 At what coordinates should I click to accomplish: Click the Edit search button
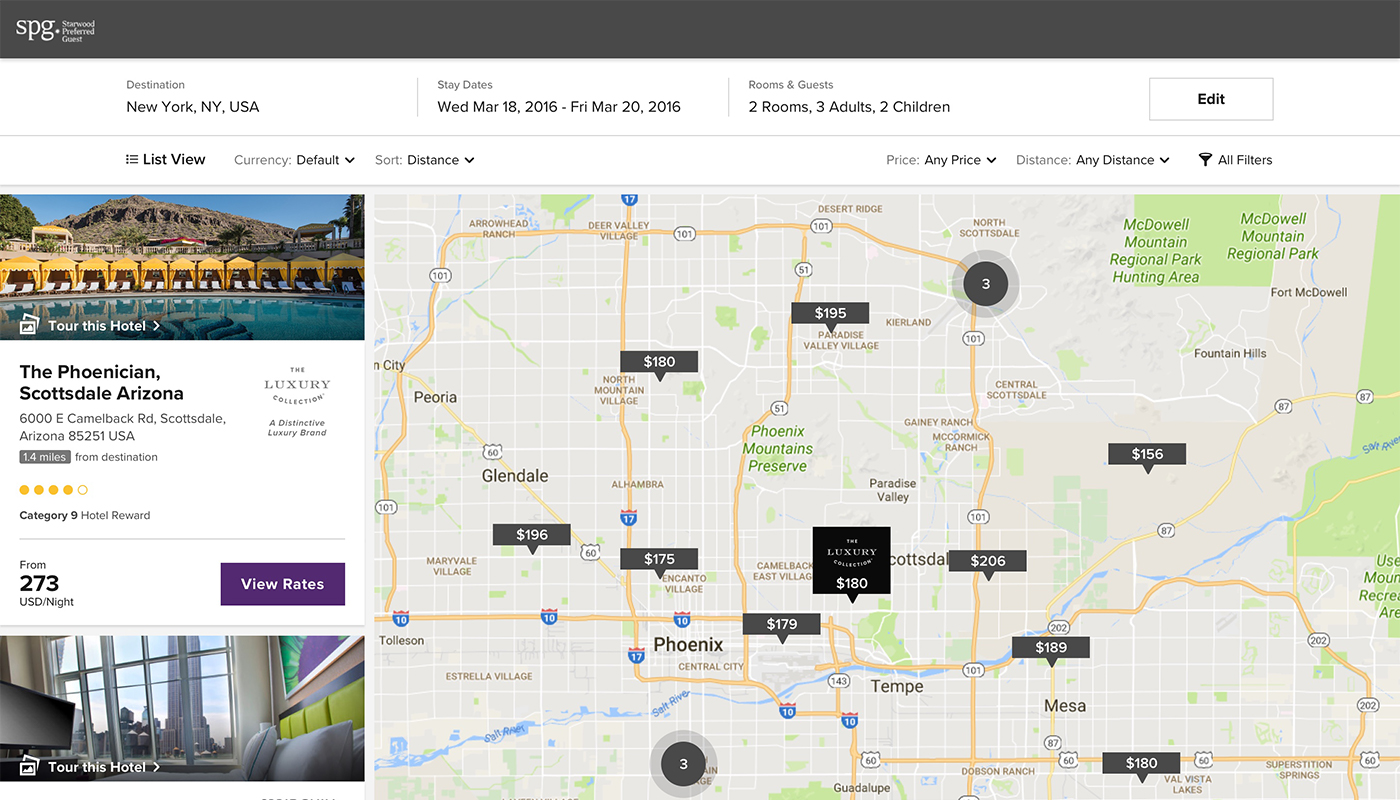point(1211,99)
